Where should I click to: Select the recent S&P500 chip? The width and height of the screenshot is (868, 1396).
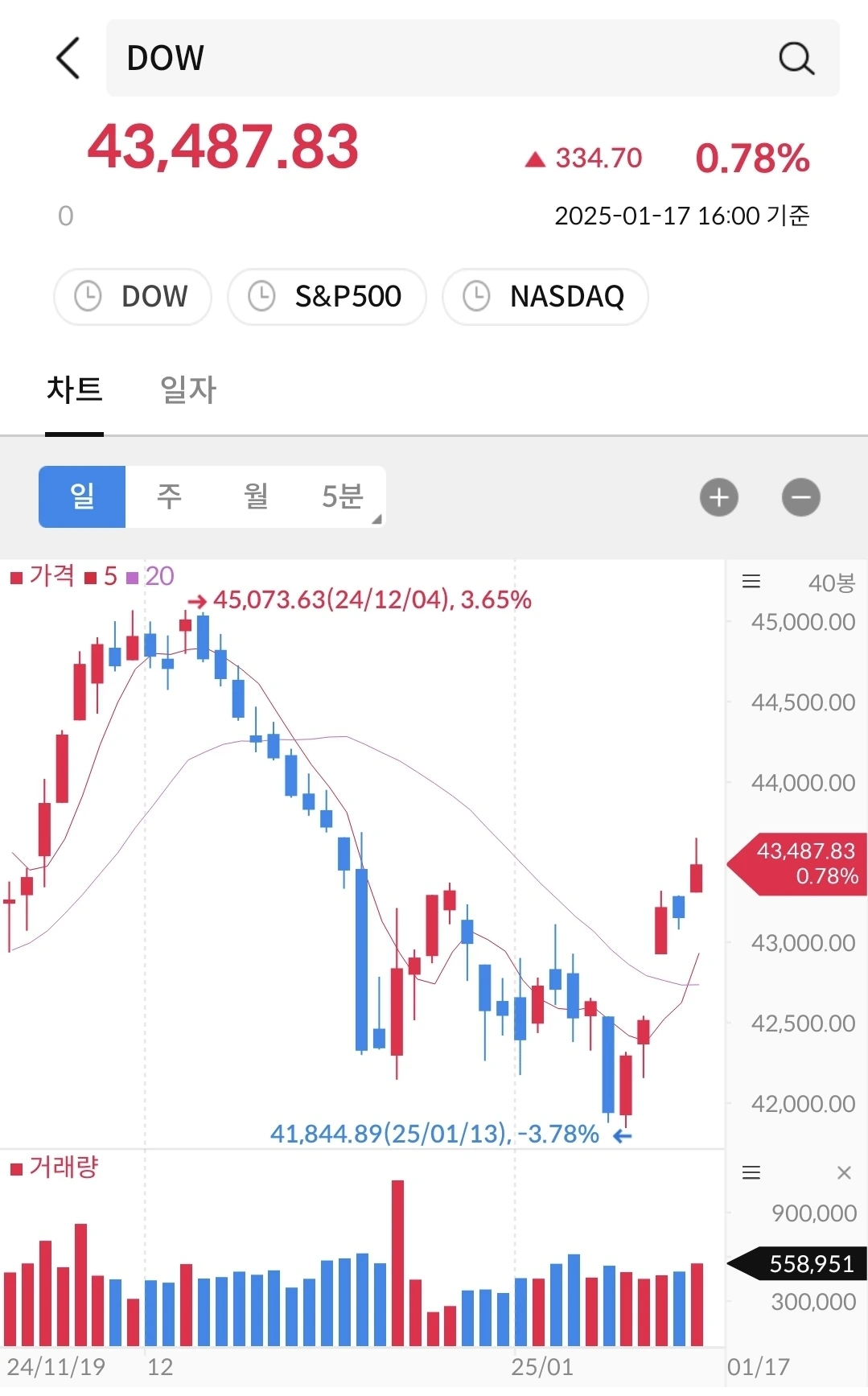pos(327,296)
